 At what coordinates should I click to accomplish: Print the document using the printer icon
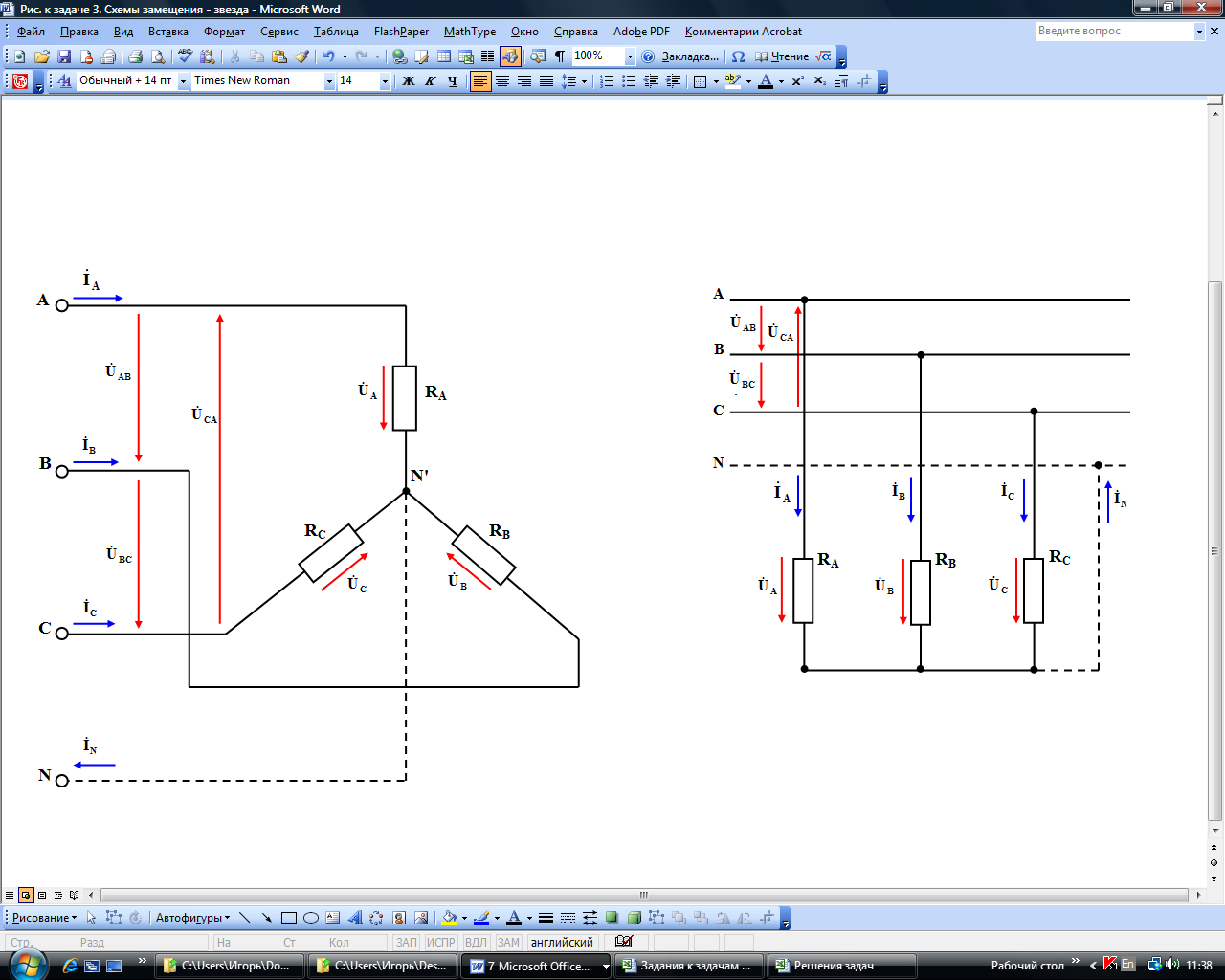tap(135, 56)
